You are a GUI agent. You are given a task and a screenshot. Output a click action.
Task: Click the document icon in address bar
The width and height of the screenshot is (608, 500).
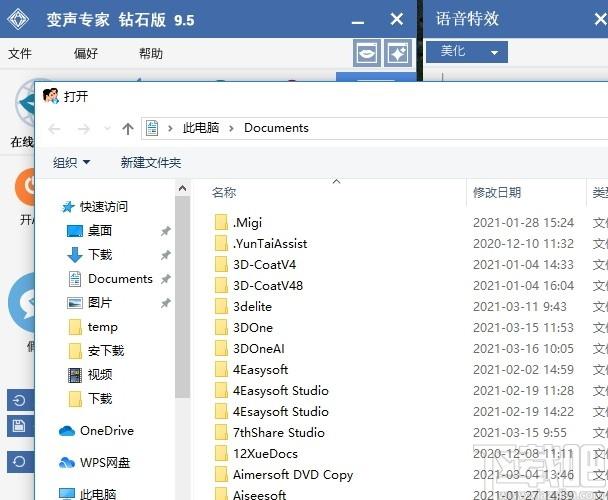pos(152,128)
